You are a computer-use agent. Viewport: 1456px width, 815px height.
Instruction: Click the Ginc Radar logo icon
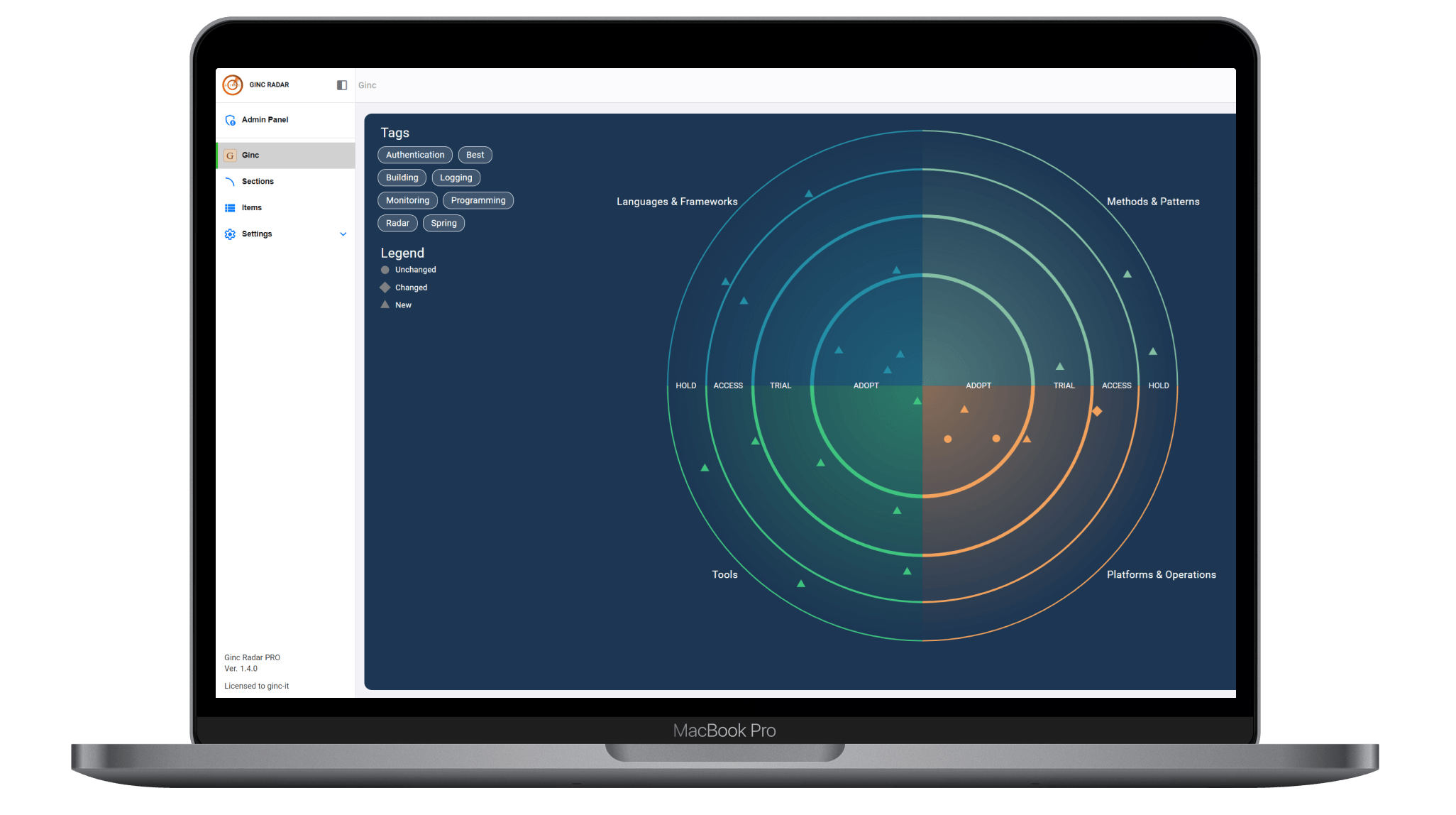tap(232, 84)
